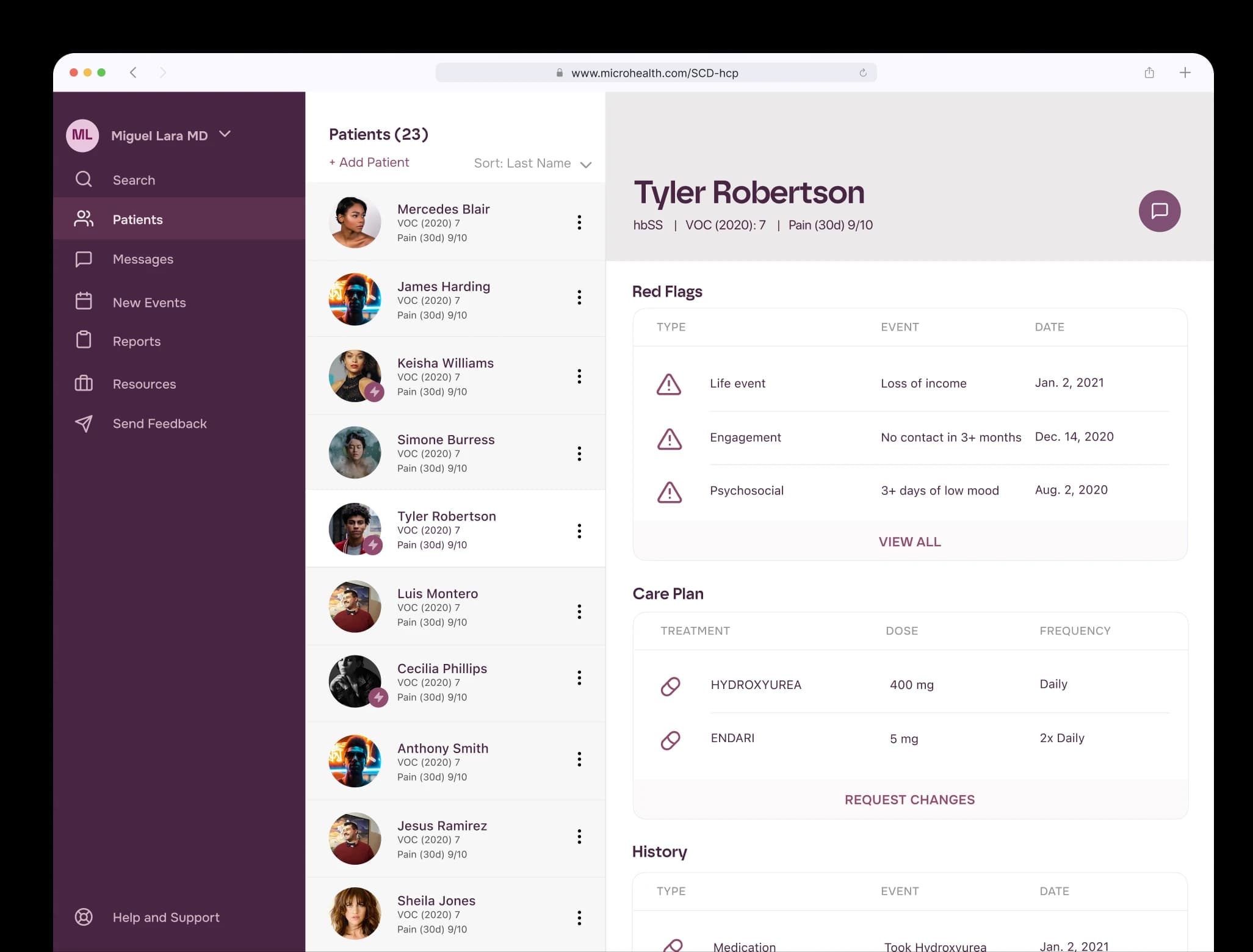Click lightning badge on Keisha Williams avatar

tap(374, 391)
